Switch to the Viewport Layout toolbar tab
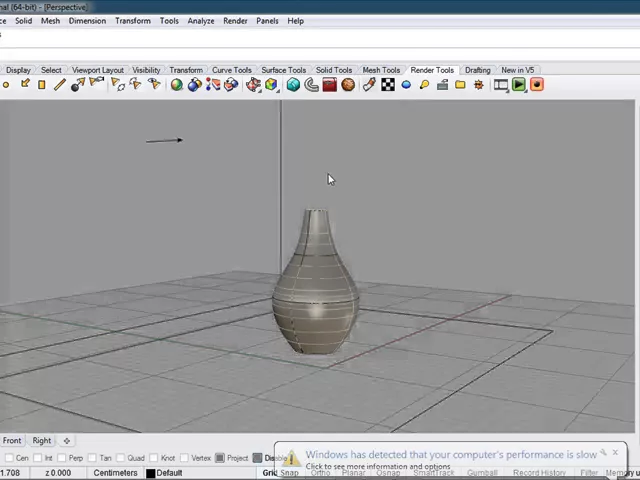 pos(98,70)
